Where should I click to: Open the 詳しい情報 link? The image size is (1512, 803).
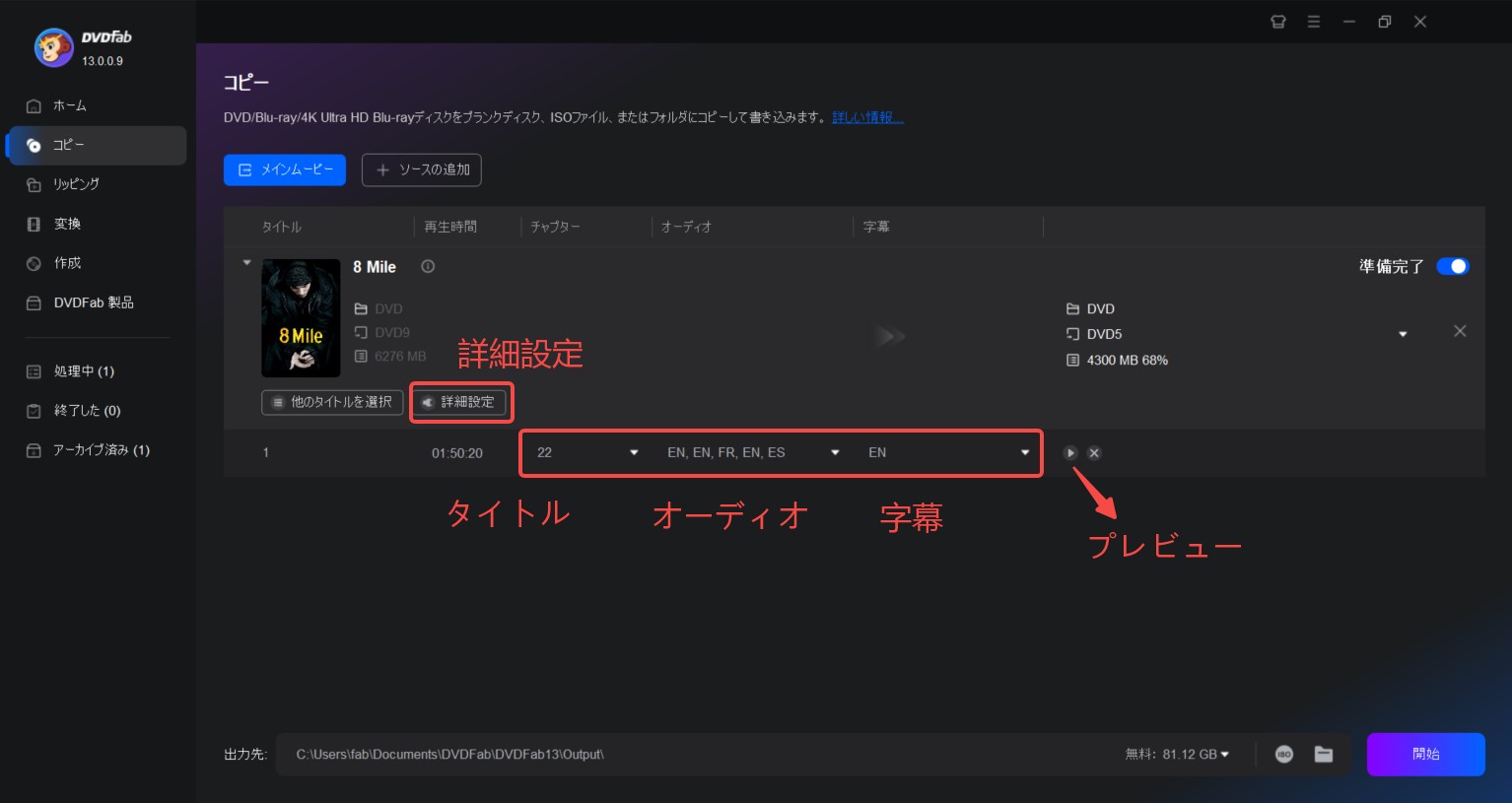[867, 117]
